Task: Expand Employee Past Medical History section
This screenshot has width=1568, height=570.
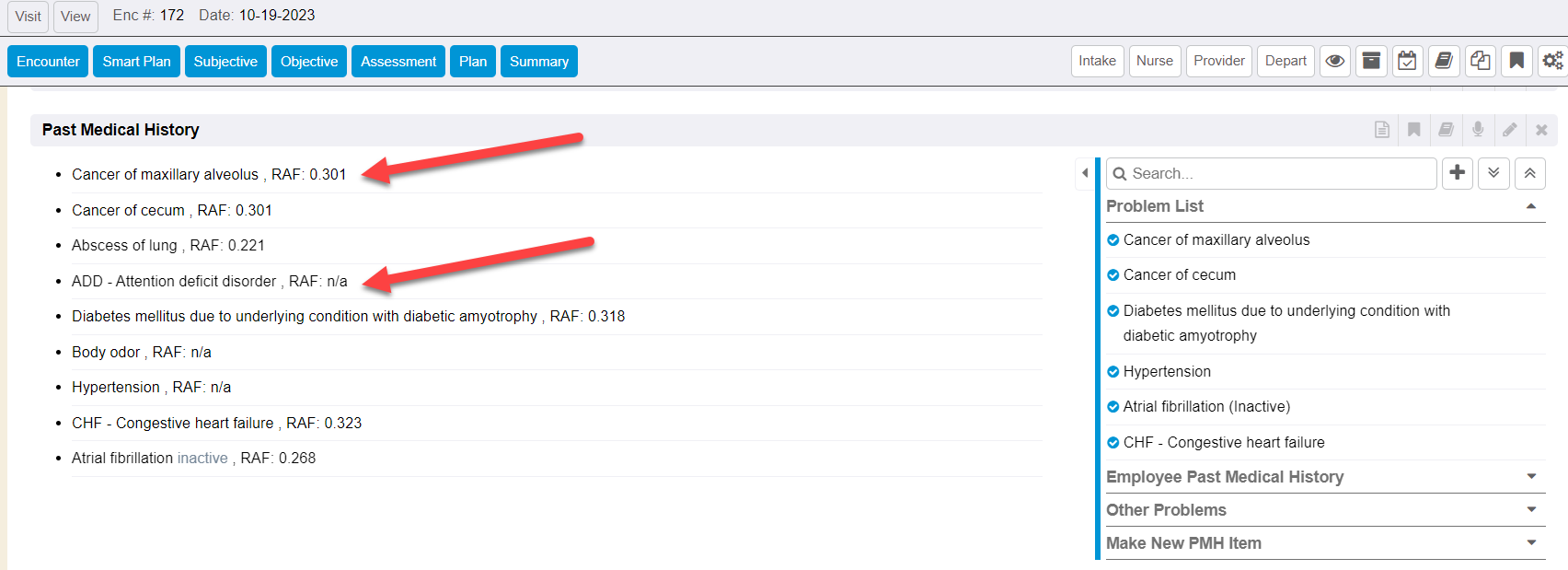Action: [1531, 477]
